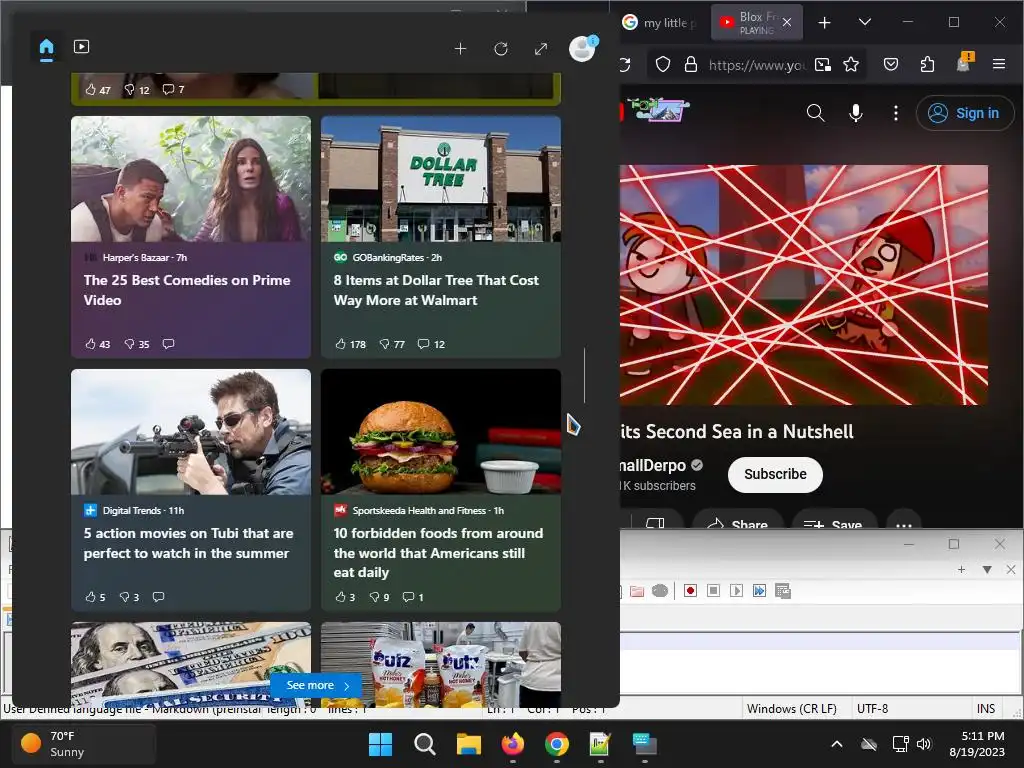View site security padlock info
The image size is (1024, 768).
coord(690,64)
